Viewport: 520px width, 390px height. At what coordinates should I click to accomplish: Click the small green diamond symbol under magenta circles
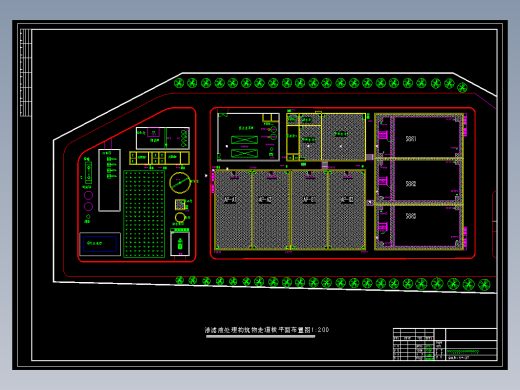(x=88, y=217)
